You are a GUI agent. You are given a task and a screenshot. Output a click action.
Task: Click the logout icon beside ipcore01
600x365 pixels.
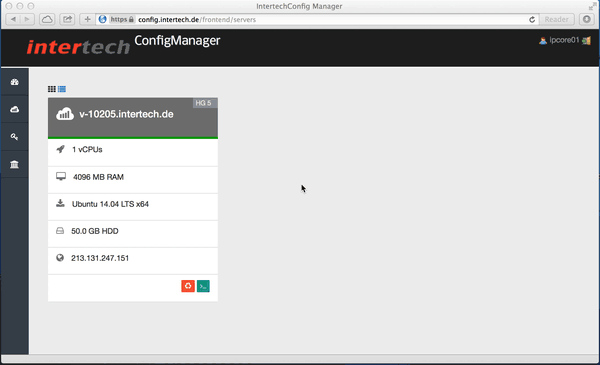587,41
